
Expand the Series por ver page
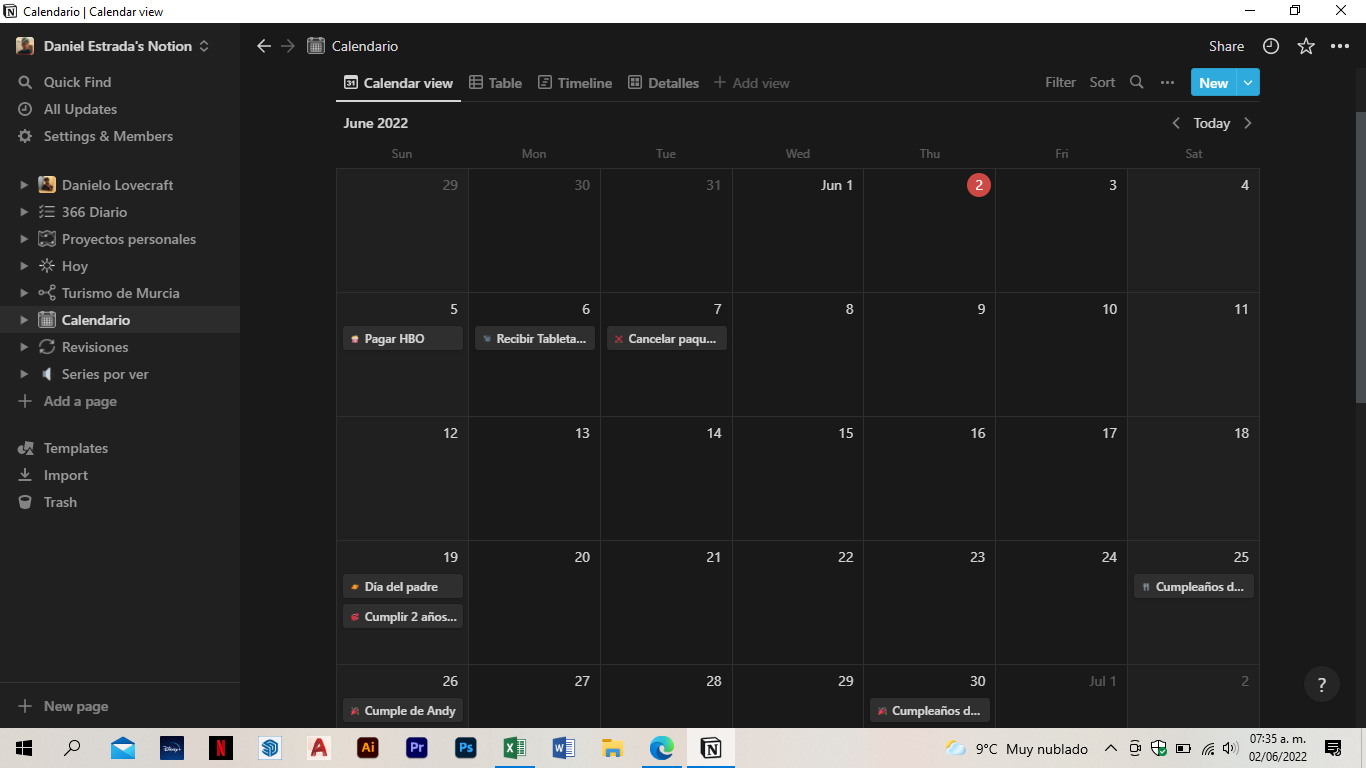(25, 374)
